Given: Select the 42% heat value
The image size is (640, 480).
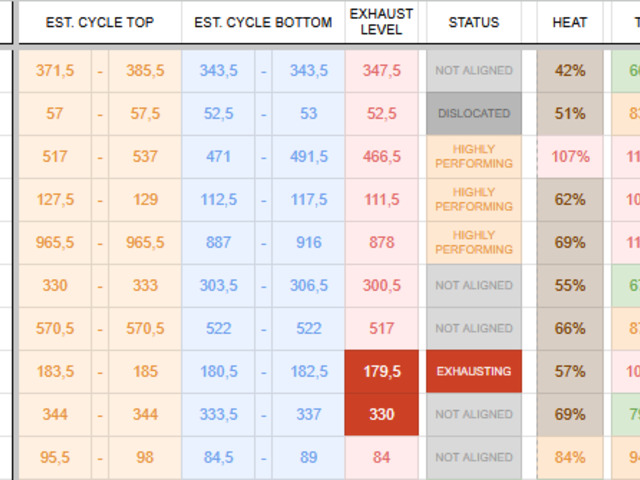Looking at the screenshot, I should 570,71.
